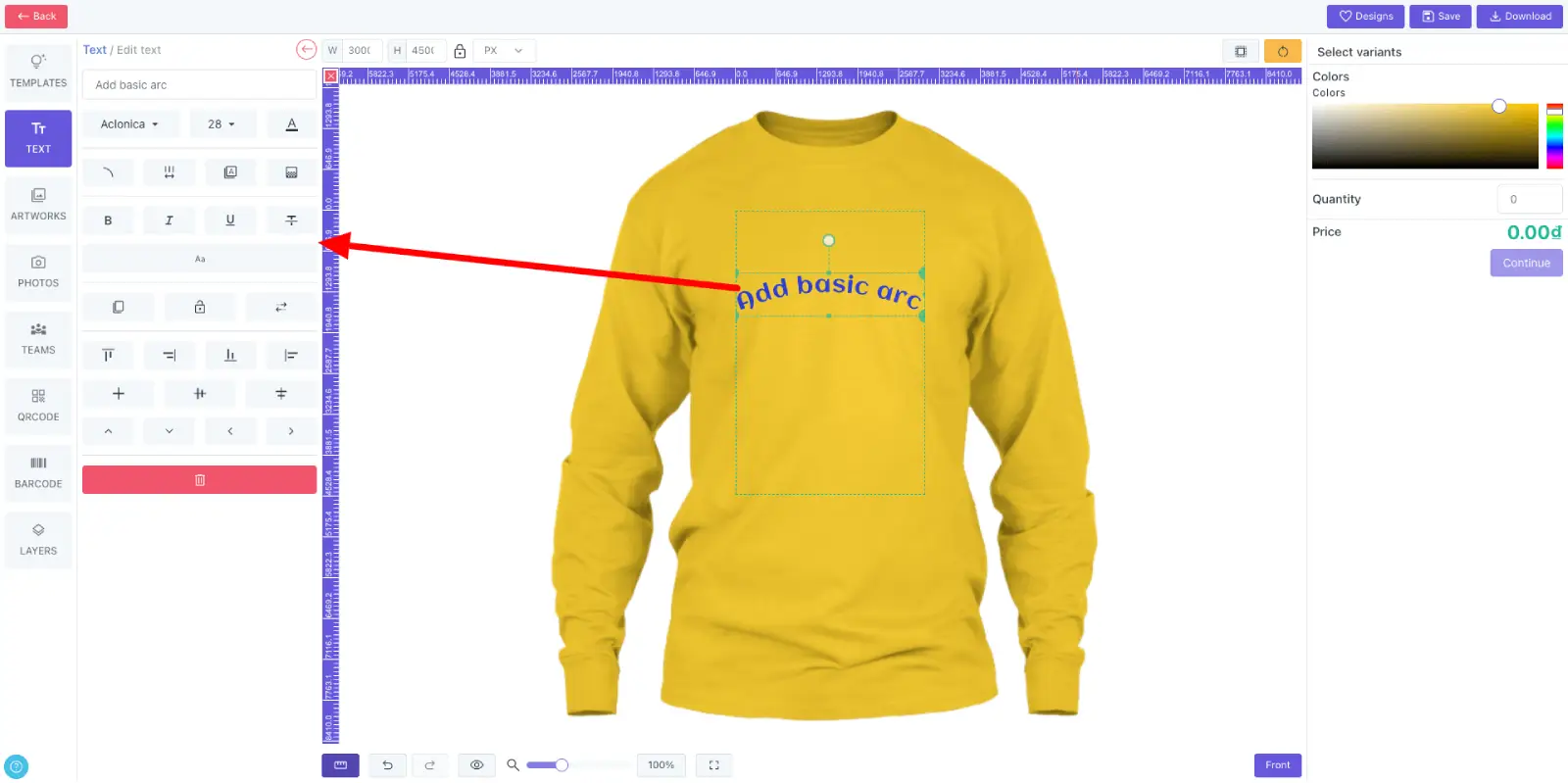Toggle lock on the selected object
The height and width of the screenshot is (783, 1568).
point(199,307)
